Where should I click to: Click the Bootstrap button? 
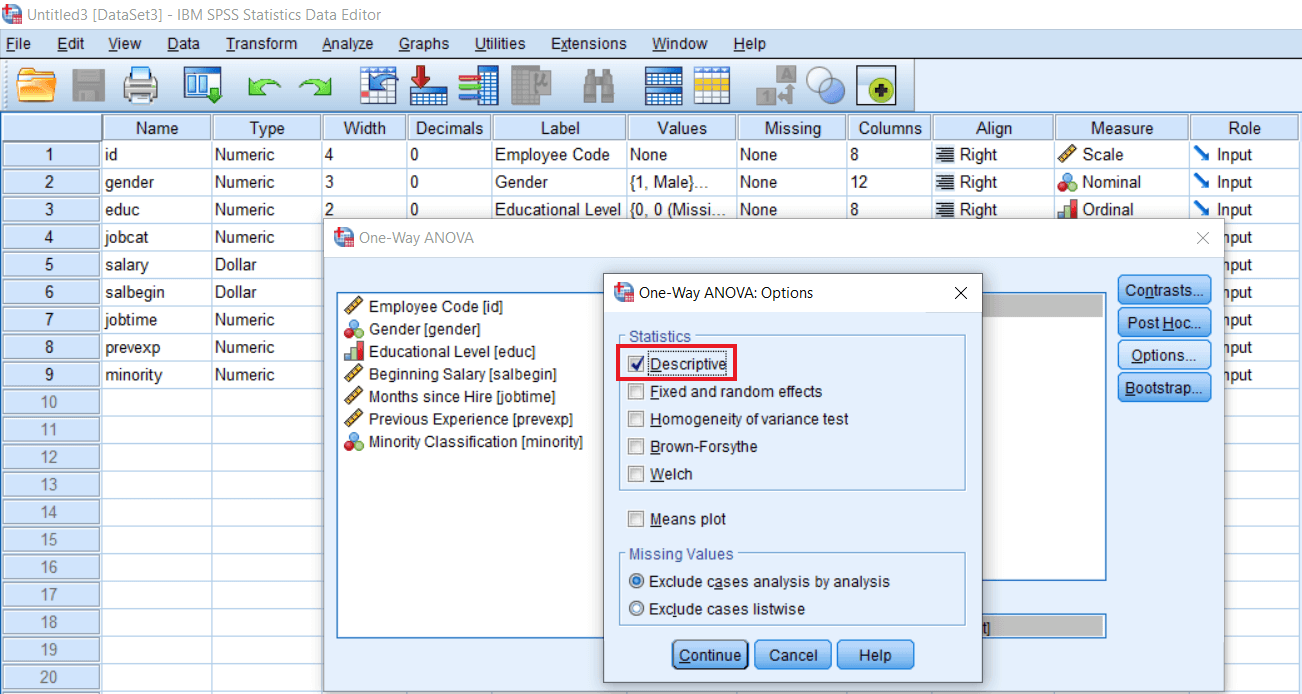point(1163,387)
